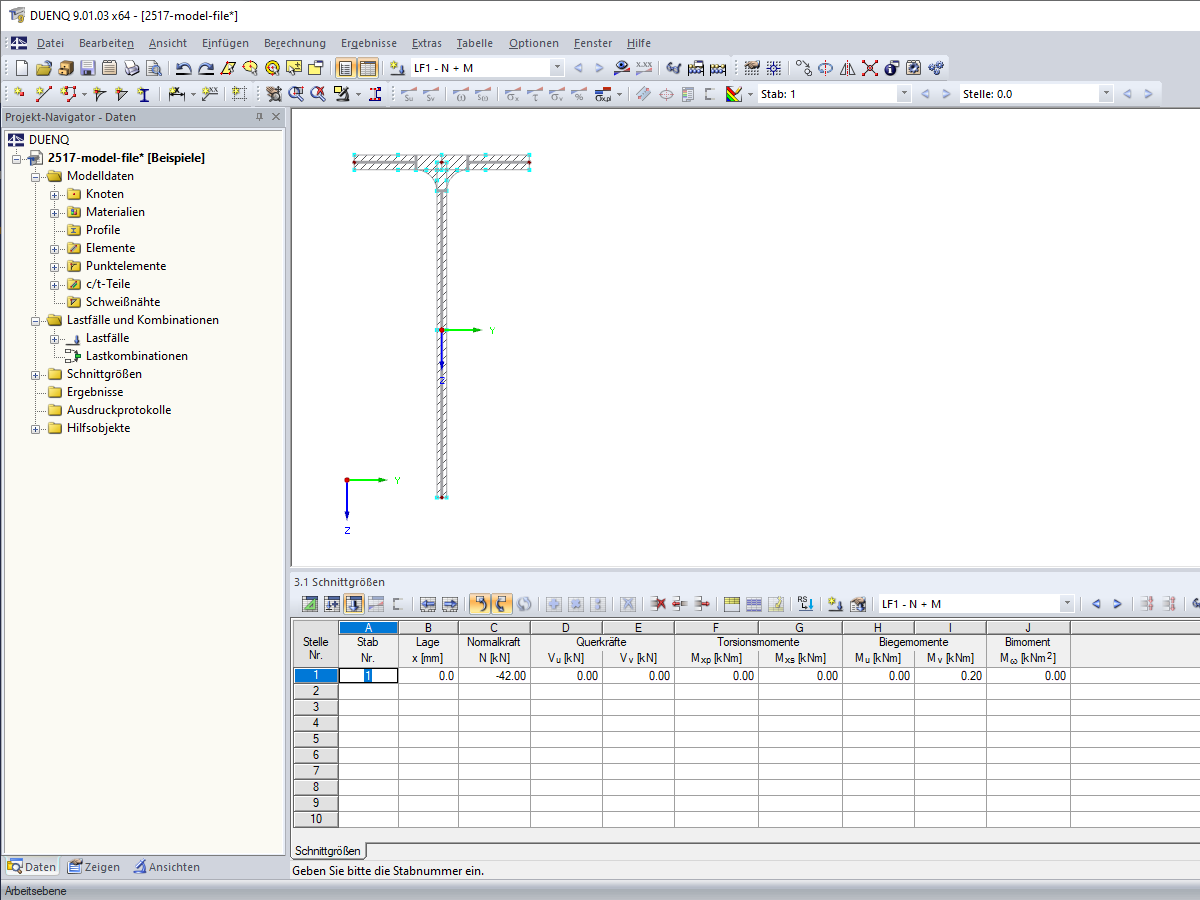The image size is (1200, 900).
Task: Click the Save diskette icon
Action: [88, 68]
